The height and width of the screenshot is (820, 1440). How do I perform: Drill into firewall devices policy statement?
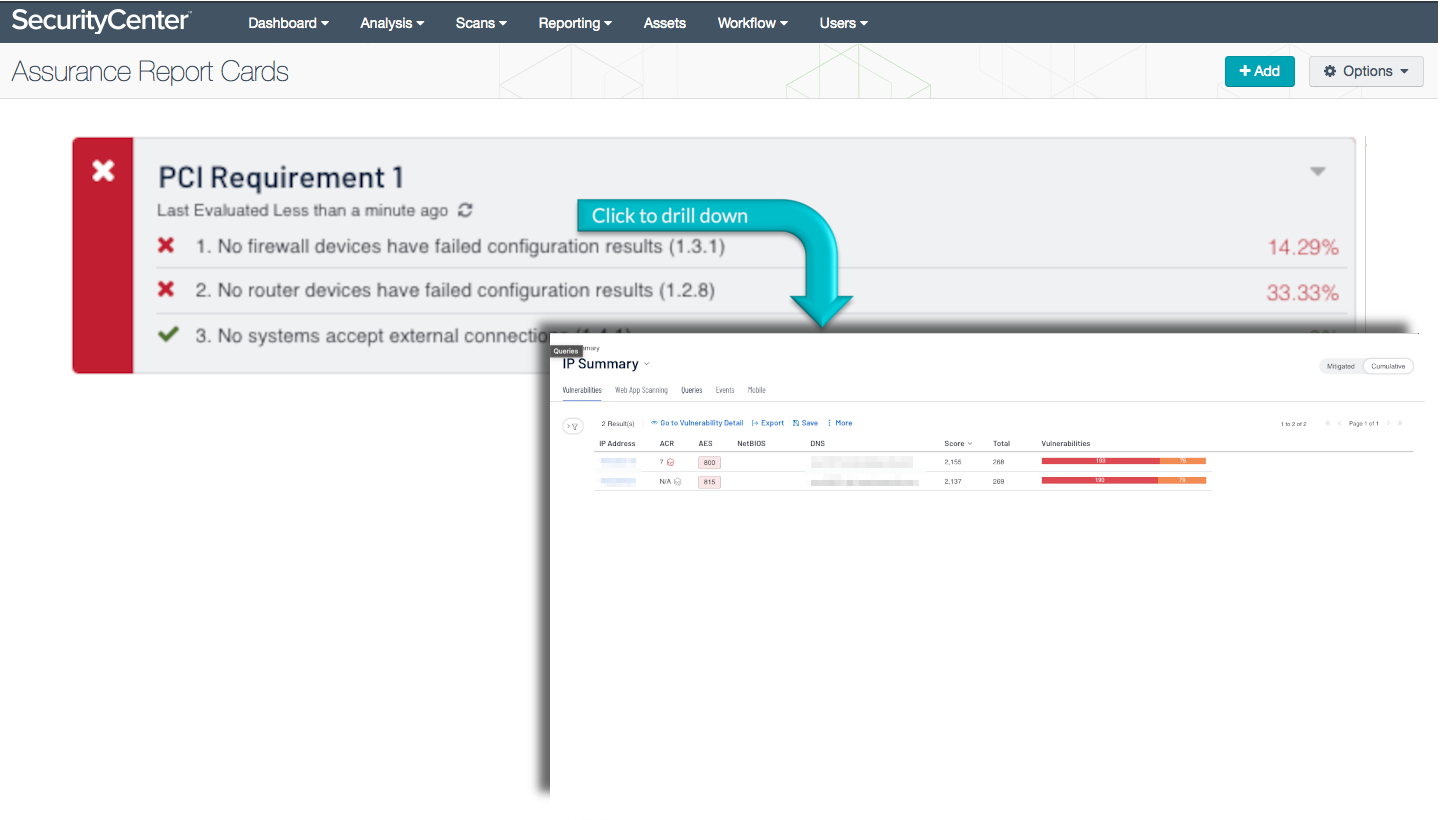pyautogui.click(x=460, y=245)
